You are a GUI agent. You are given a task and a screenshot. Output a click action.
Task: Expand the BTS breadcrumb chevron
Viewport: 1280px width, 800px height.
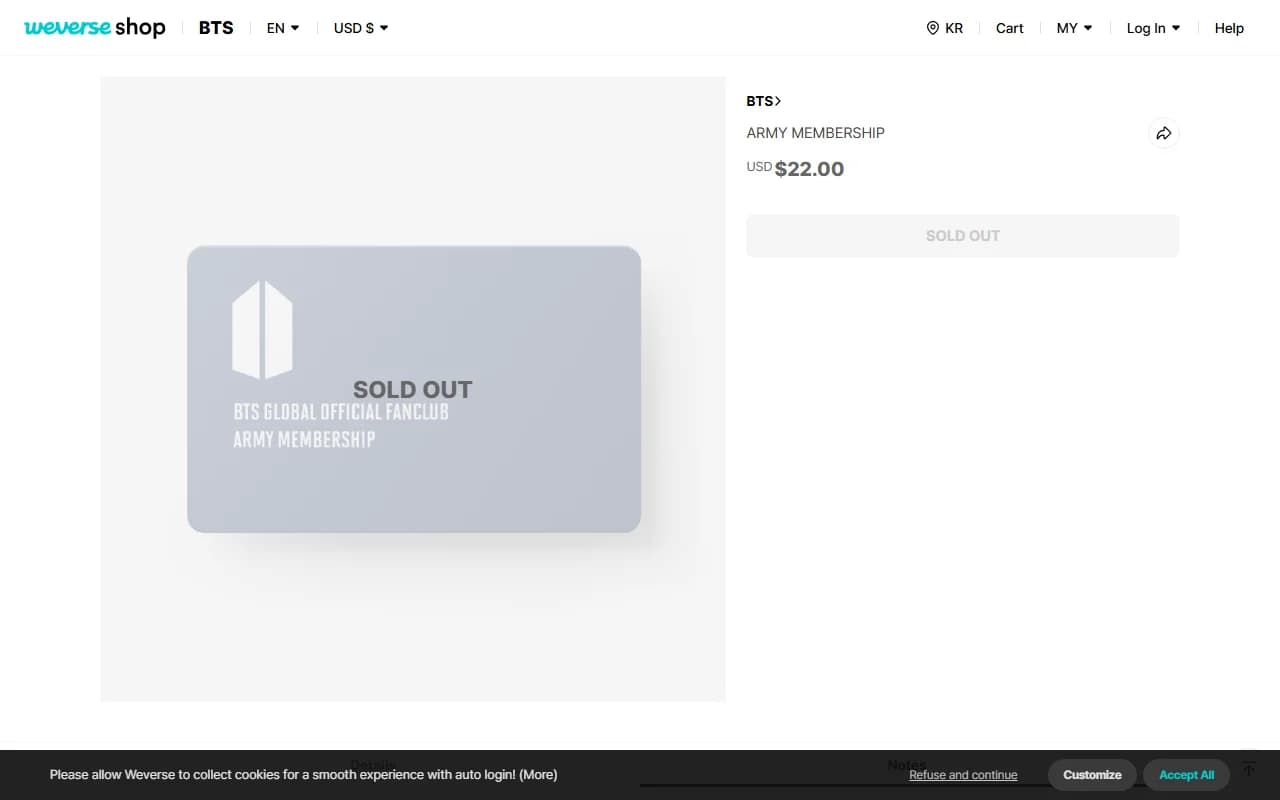(x=779, y=100)
